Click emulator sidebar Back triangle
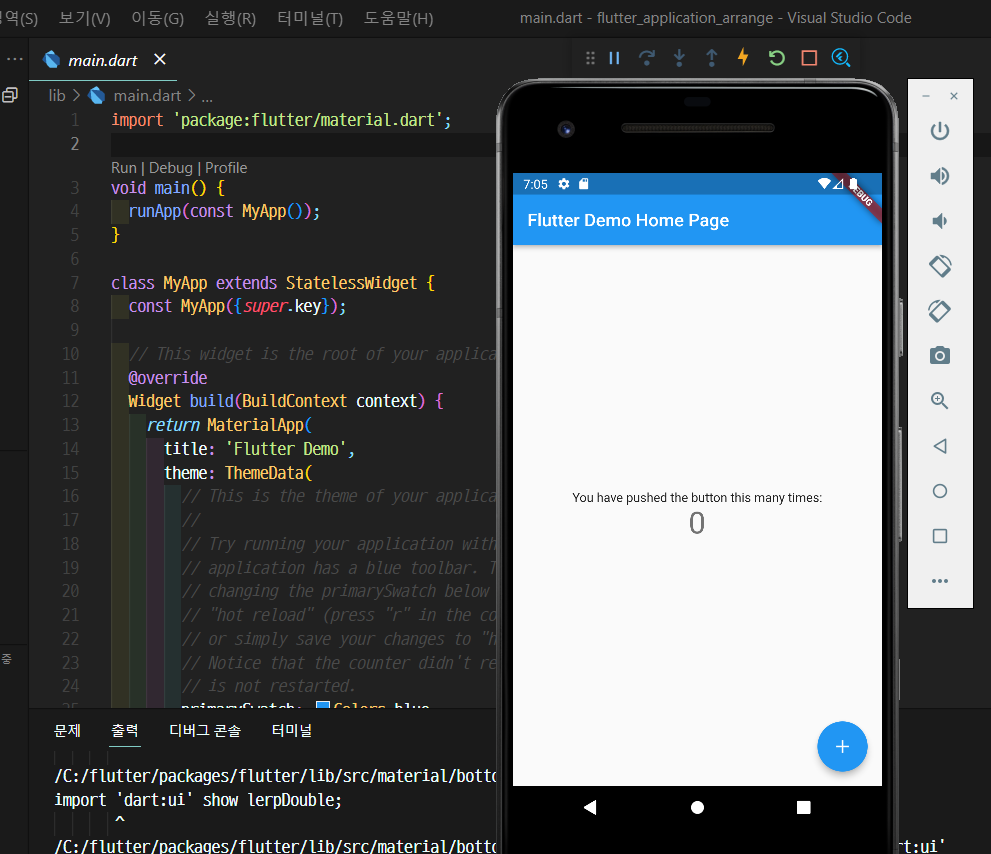 (x=940, y=446)
